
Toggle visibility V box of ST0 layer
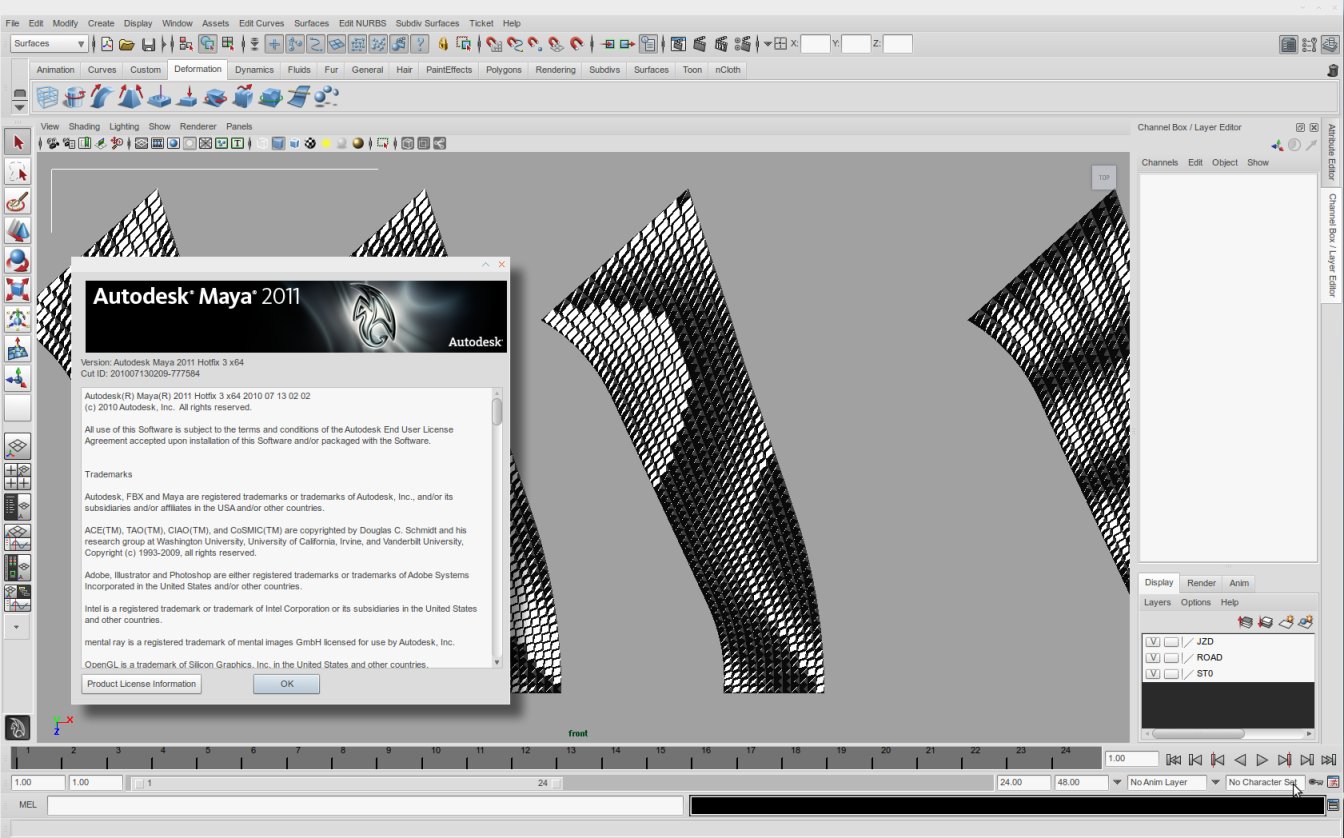click(1152, 674)
